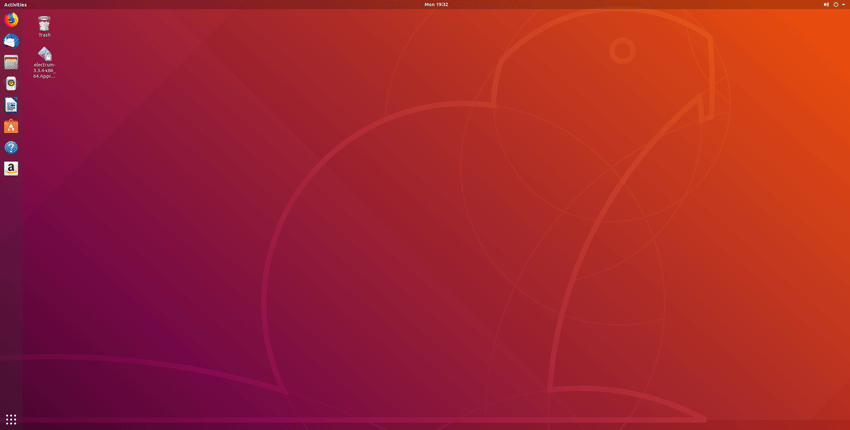Open the Files manager in the dock
The height and width of the screenshot is (430, 850).
11,62
